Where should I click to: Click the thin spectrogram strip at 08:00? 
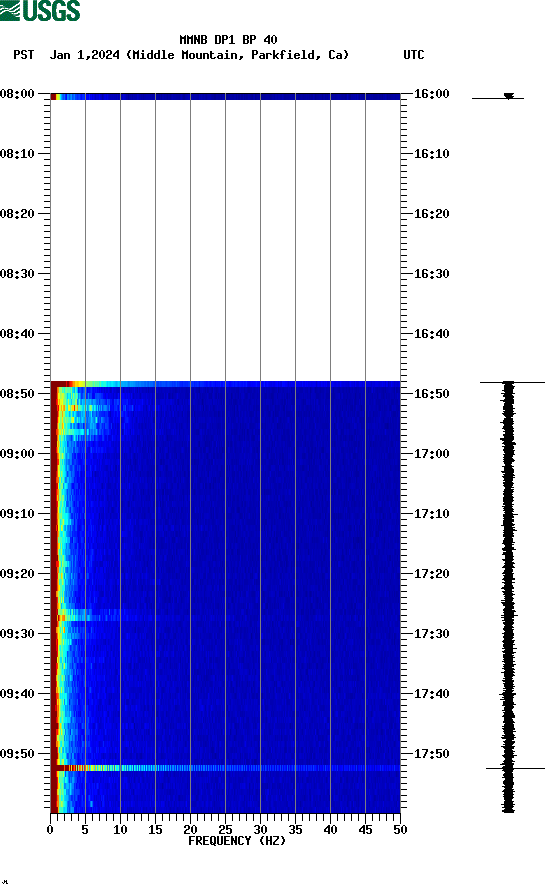tap(225, 97)
